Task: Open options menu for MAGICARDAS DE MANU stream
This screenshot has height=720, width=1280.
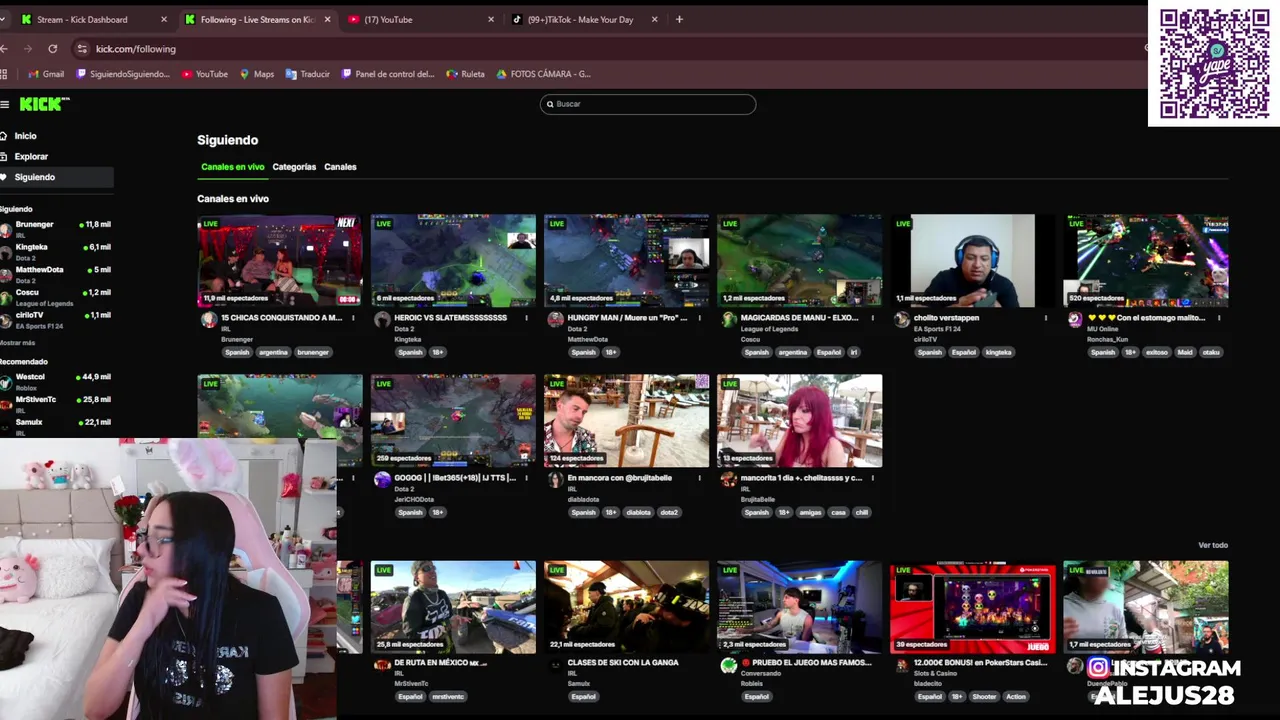Action: (x=872, y=318)
